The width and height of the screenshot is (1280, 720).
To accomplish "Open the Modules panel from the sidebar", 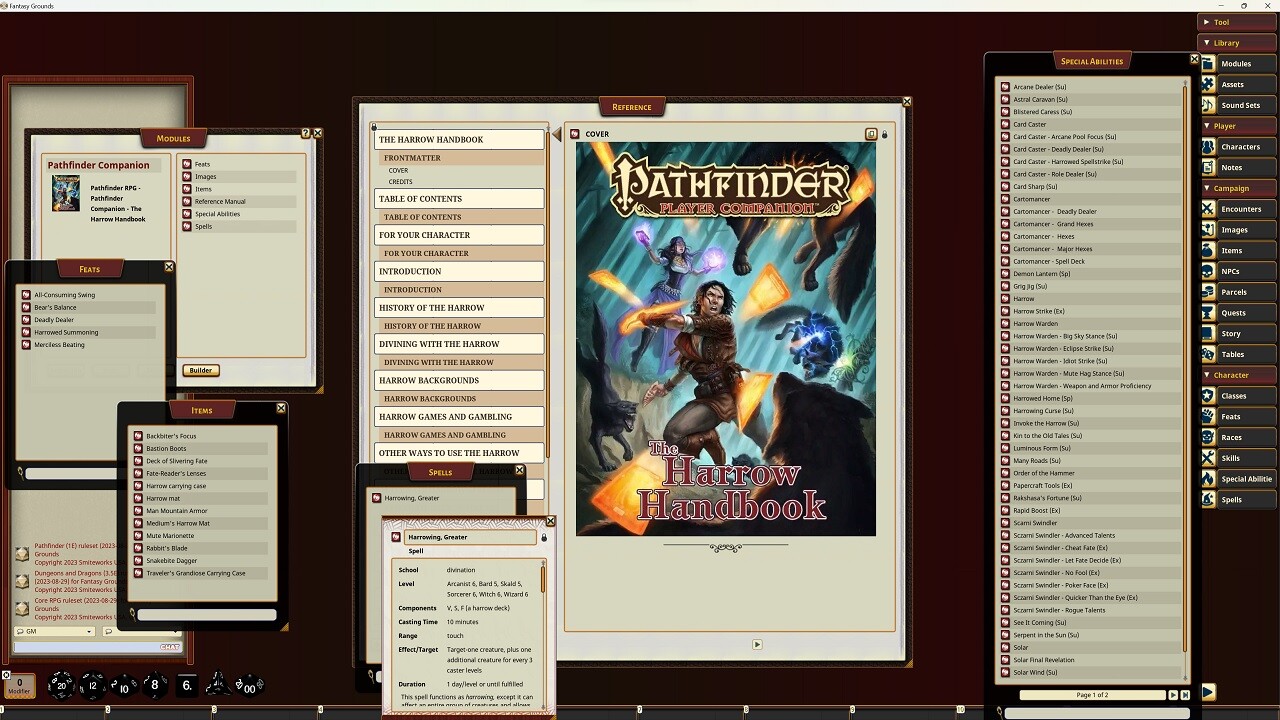I will [x=1237, y=63].
